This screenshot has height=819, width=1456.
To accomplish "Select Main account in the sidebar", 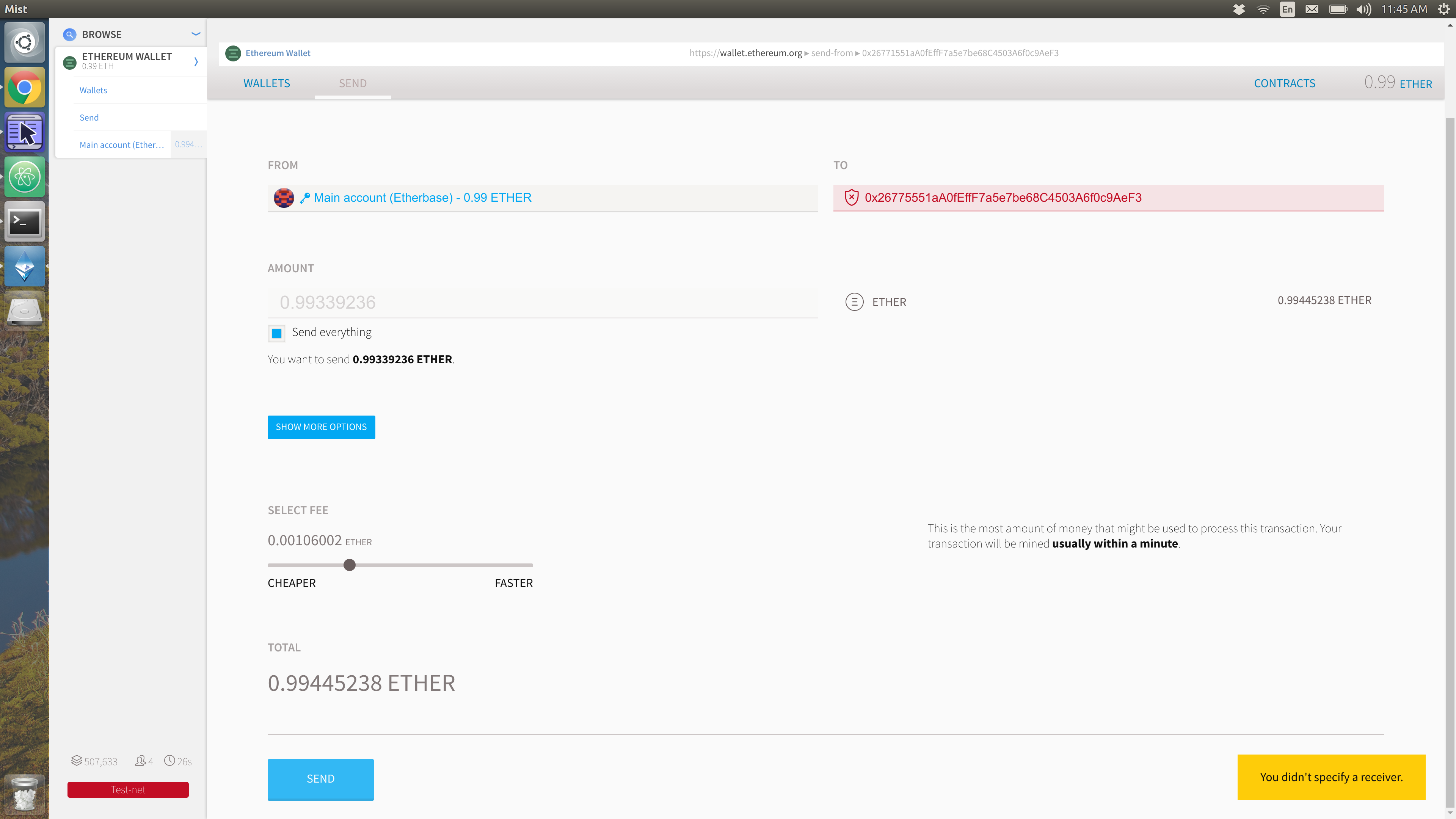I will pyautogui.click(x=122, y=145).
